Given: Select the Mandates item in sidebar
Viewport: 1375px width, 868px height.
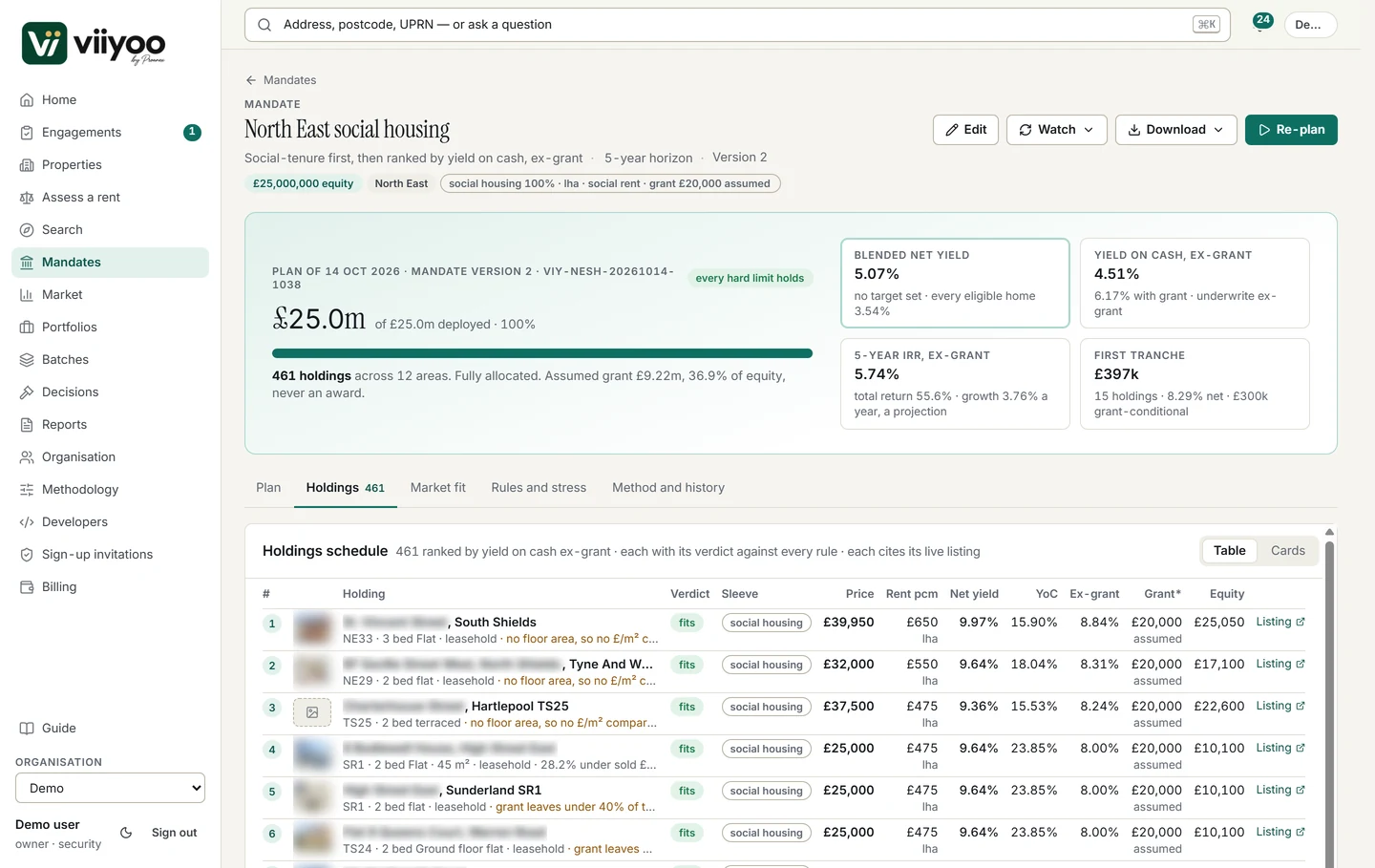Looking at the screenshot, I should pos(111,263).
